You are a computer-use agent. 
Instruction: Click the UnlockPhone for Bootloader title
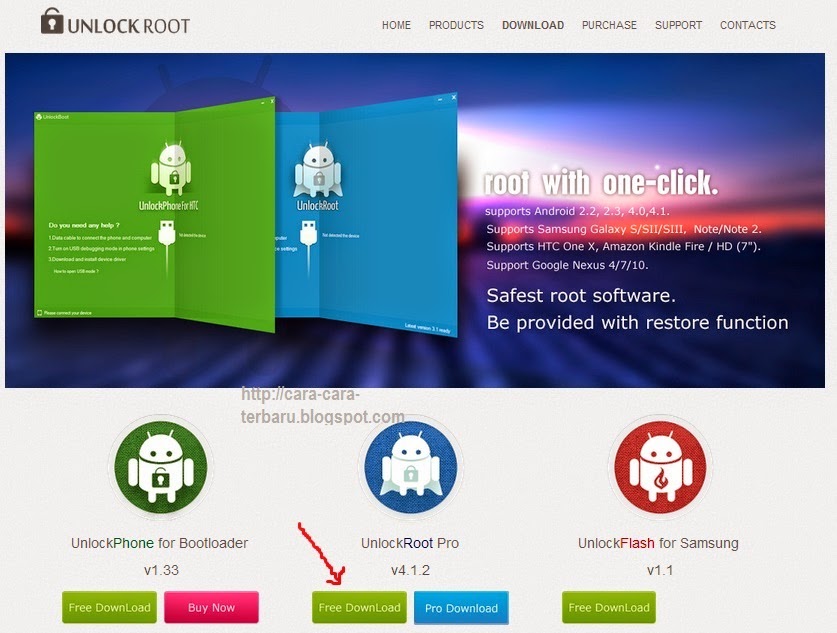point(159,543)
